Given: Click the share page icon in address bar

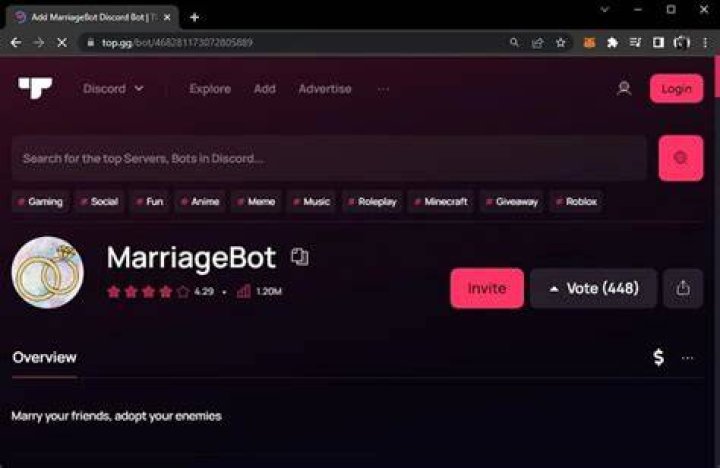Looking at the screenshot, I should [537, 43].
